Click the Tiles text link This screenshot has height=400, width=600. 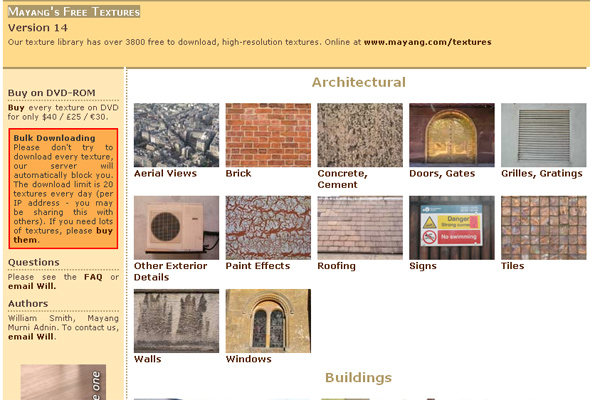(x=512, y=266)
